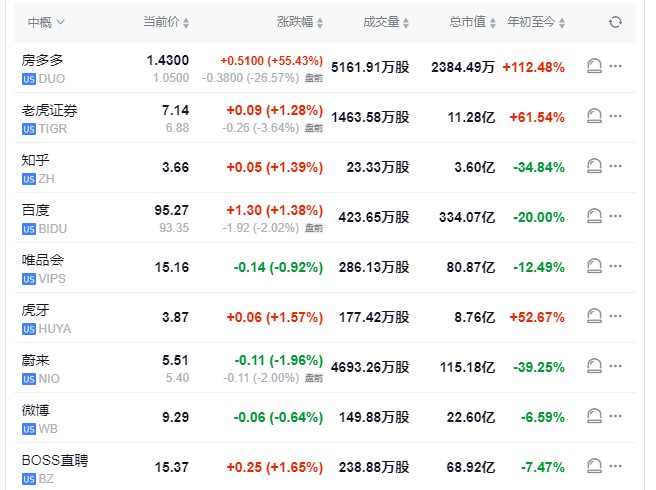Click ticker symbol TIGR
Viewport: 656px width, 490px height.
click(x=53, y=129)
